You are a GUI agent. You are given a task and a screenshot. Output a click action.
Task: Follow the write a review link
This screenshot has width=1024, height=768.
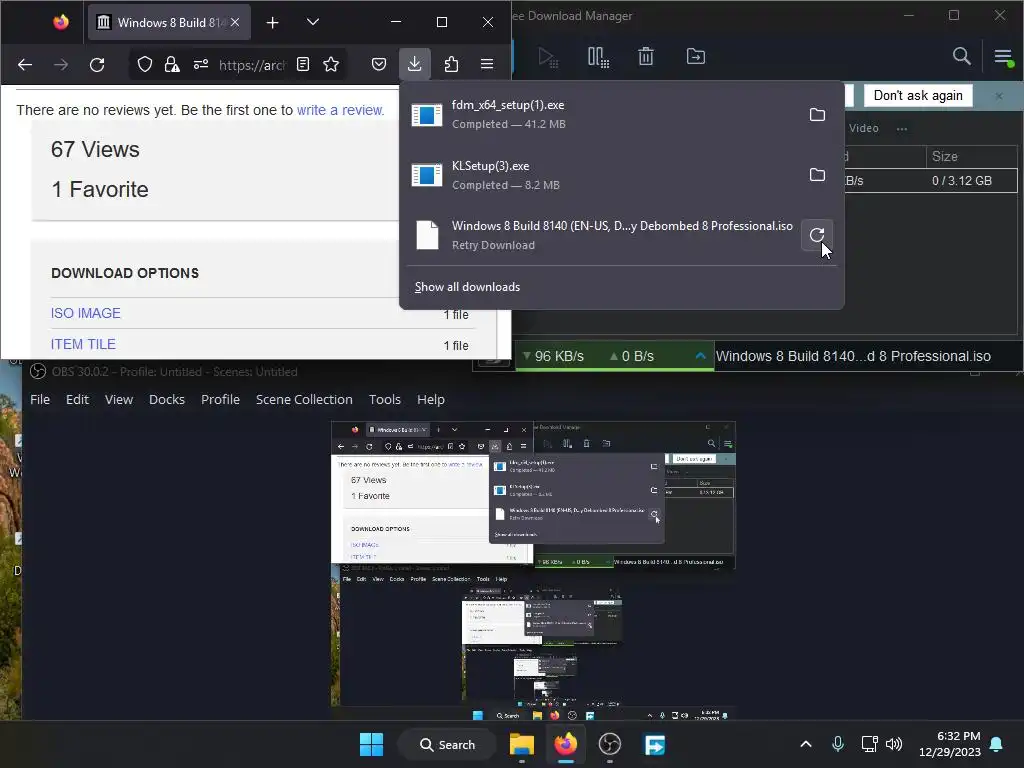click(x=340, y=110)
